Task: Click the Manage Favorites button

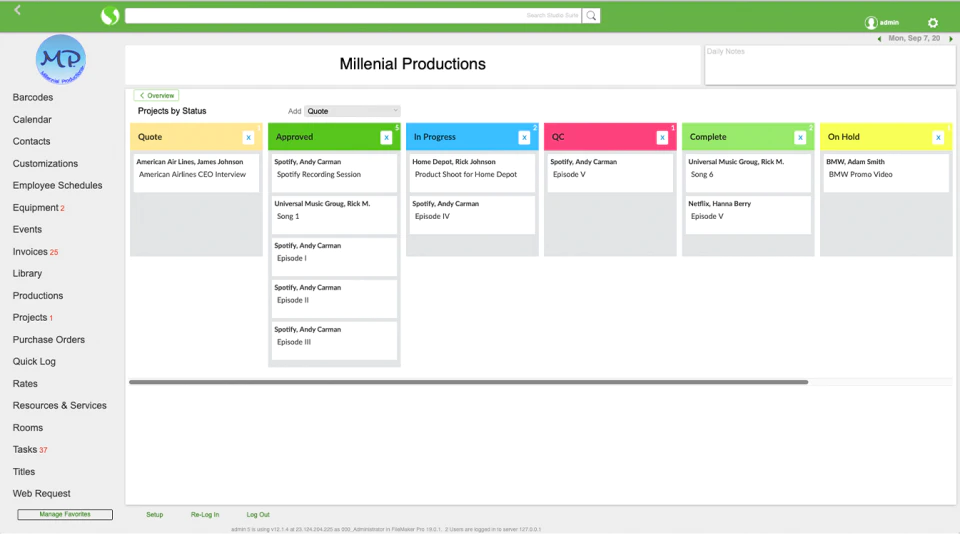Action: [x=65, y=515]
